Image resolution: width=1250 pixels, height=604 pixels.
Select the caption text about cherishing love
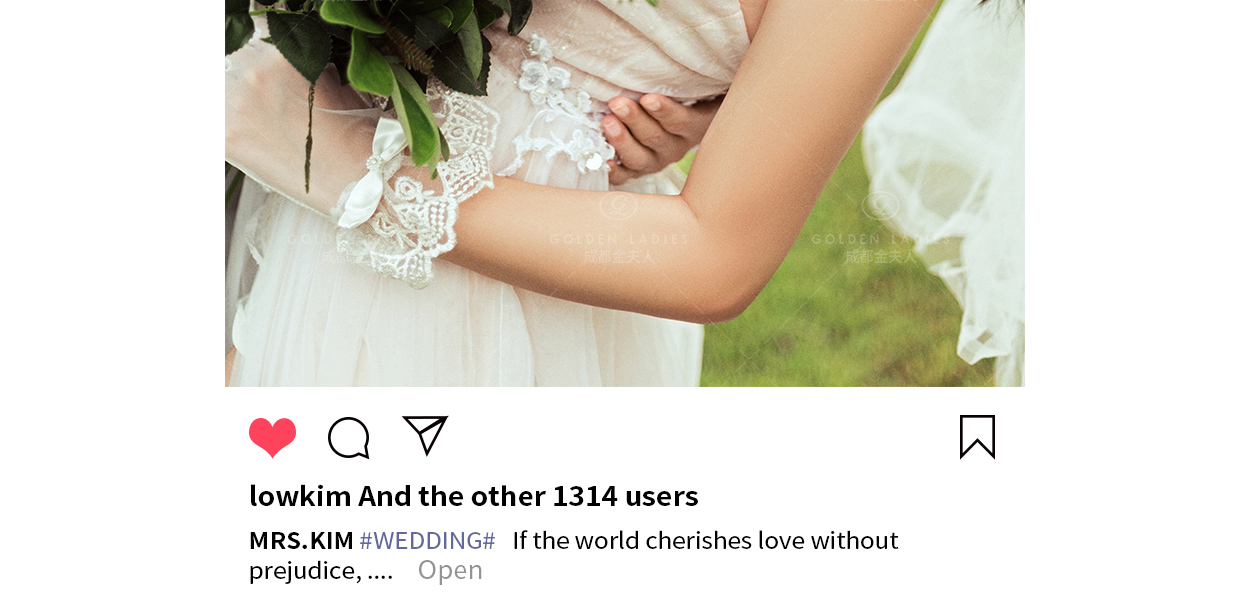(574, 555)
